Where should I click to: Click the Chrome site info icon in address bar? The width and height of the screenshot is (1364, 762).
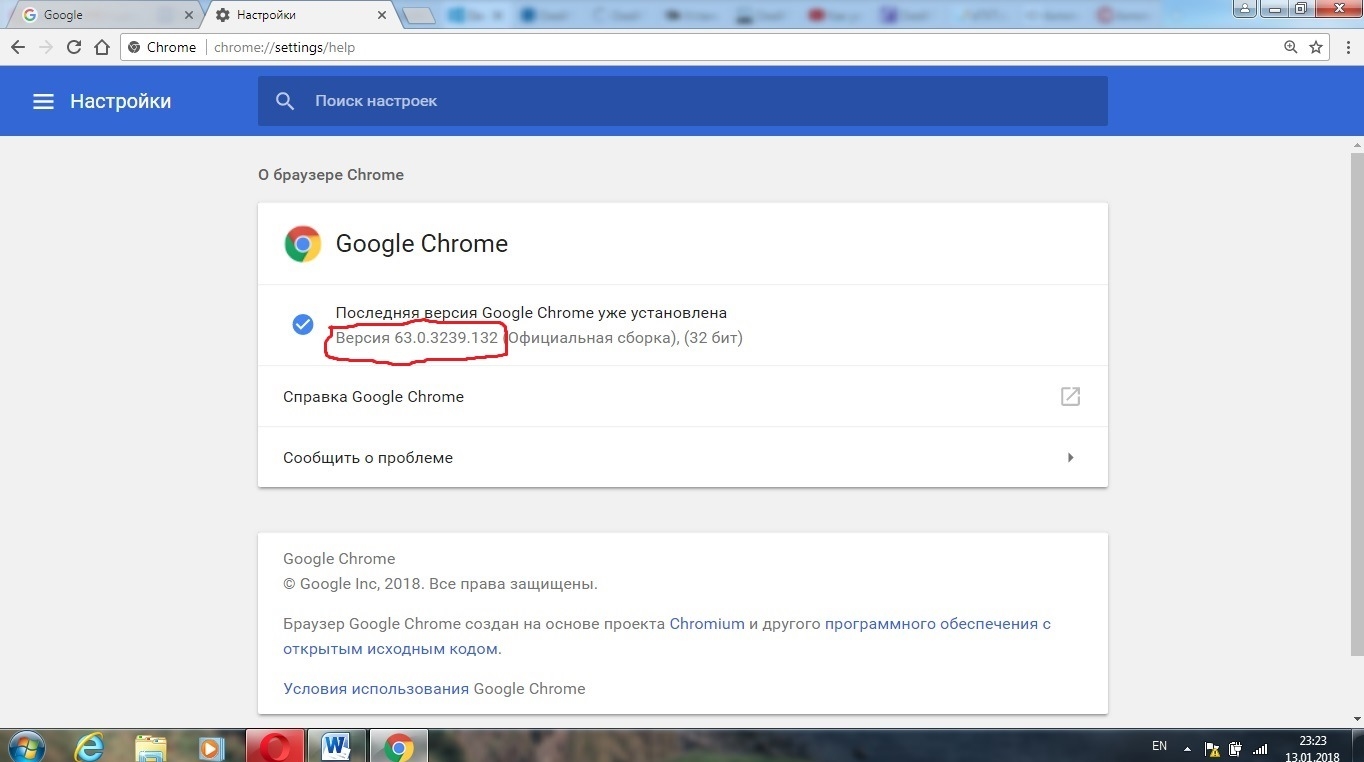click(134, 47)
